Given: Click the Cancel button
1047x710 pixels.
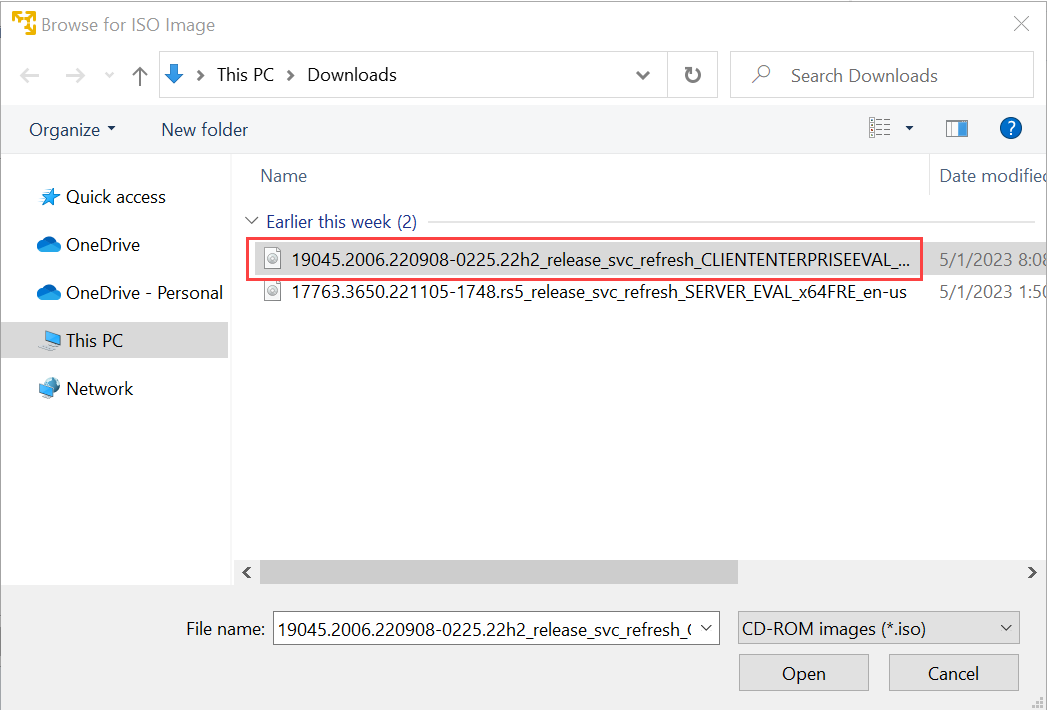Looking at the screenshot, I should pyautogui.click(x=954, y=673).
